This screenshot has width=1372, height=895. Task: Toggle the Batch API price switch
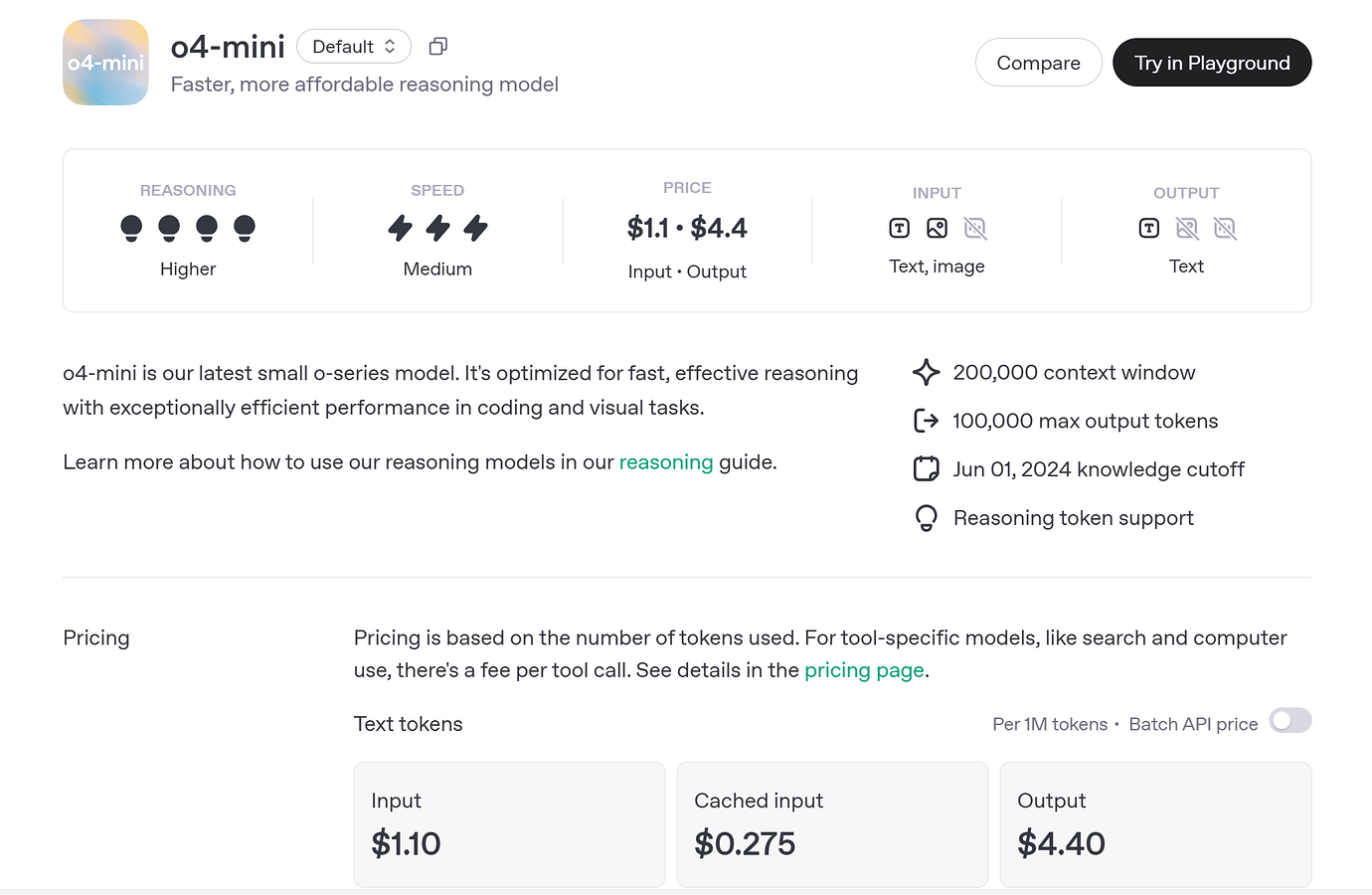(x=1289, y=721)
